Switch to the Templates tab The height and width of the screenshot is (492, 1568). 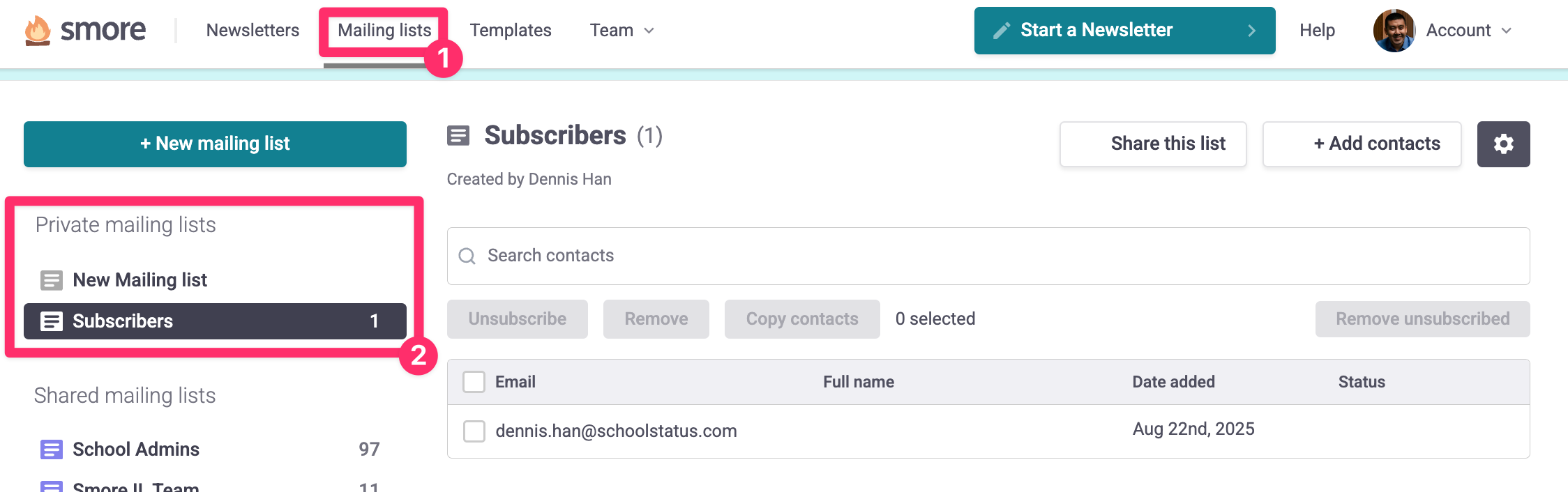click(511, 31)
